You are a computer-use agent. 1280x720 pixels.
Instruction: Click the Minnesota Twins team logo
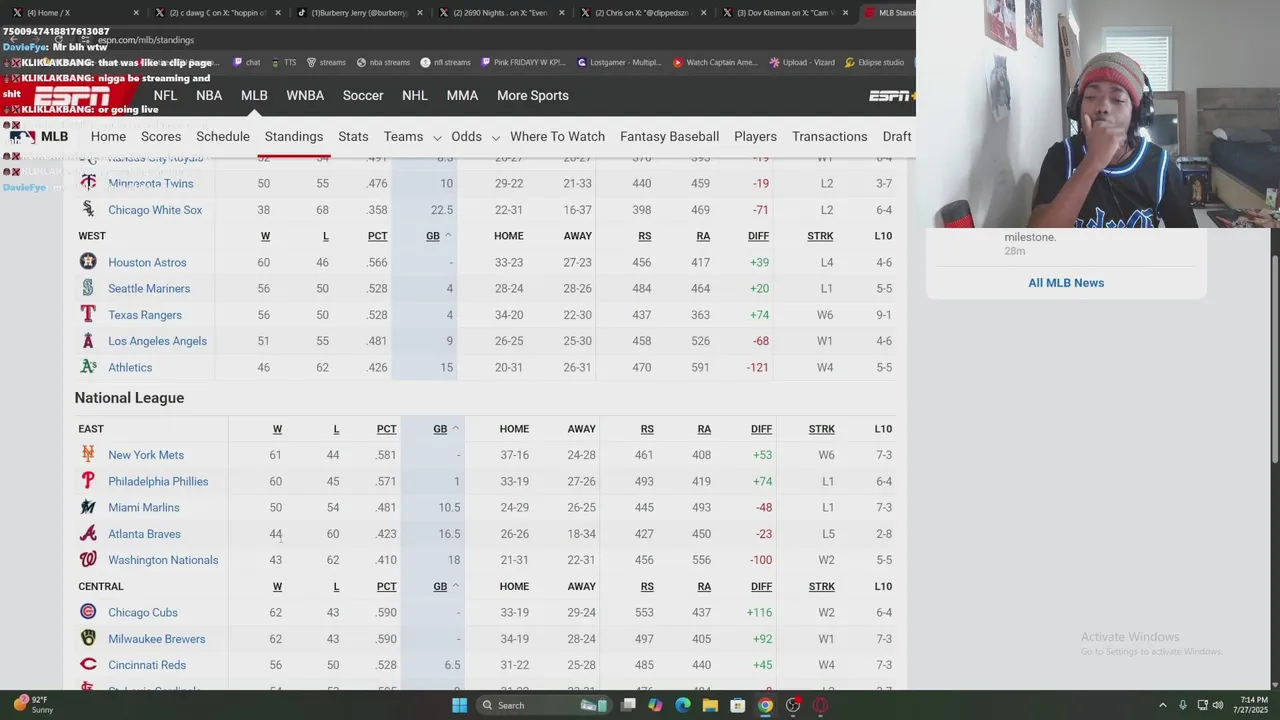pyautogui.click(x=88, y=183)
